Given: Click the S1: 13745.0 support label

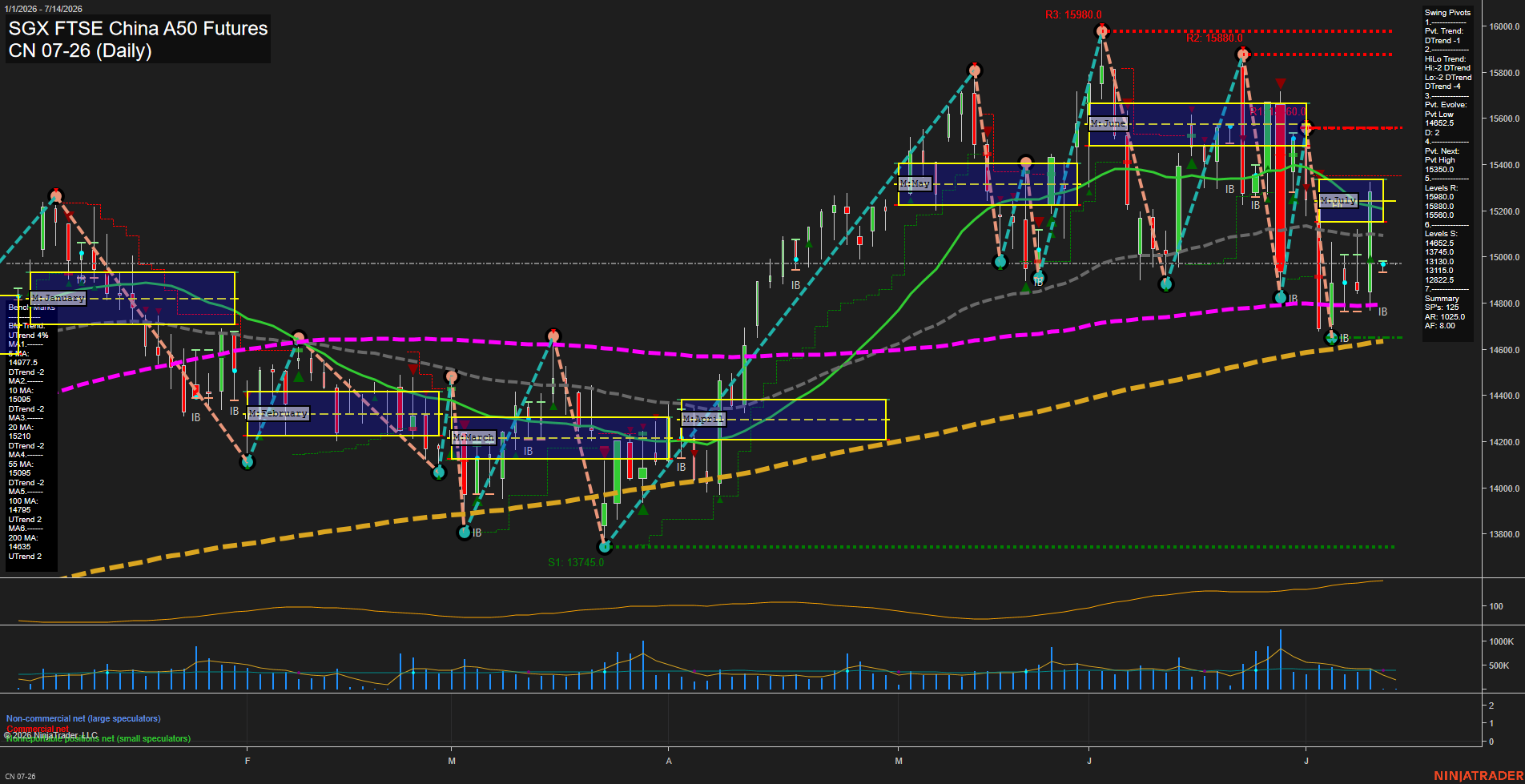Looking at the screenshot, I should coord(576,563).
